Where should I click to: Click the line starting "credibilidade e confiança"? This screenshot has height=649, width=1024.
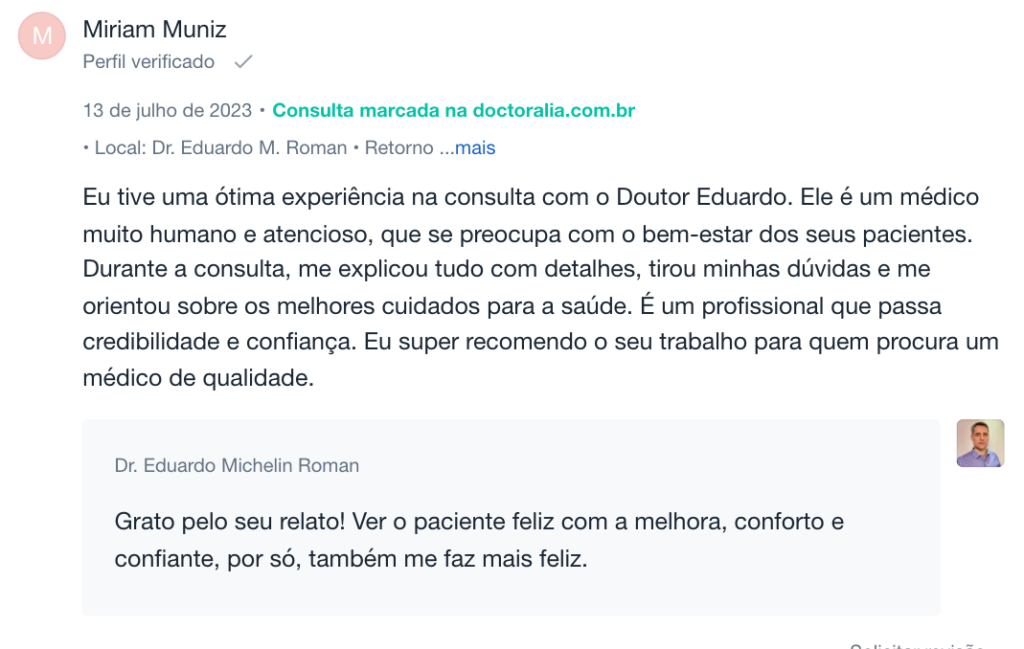coord(541,342)
